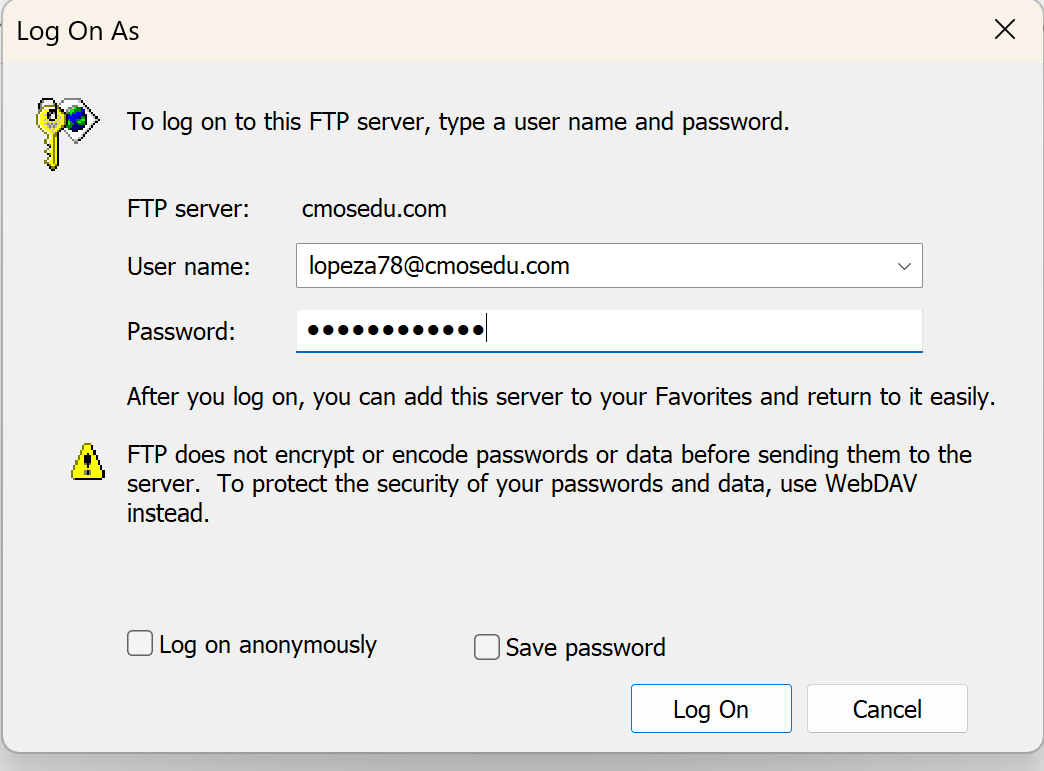Click the FTP does not encrypt warning text
This screenshot has height=771, width=1044.
[x=549, y=485]
